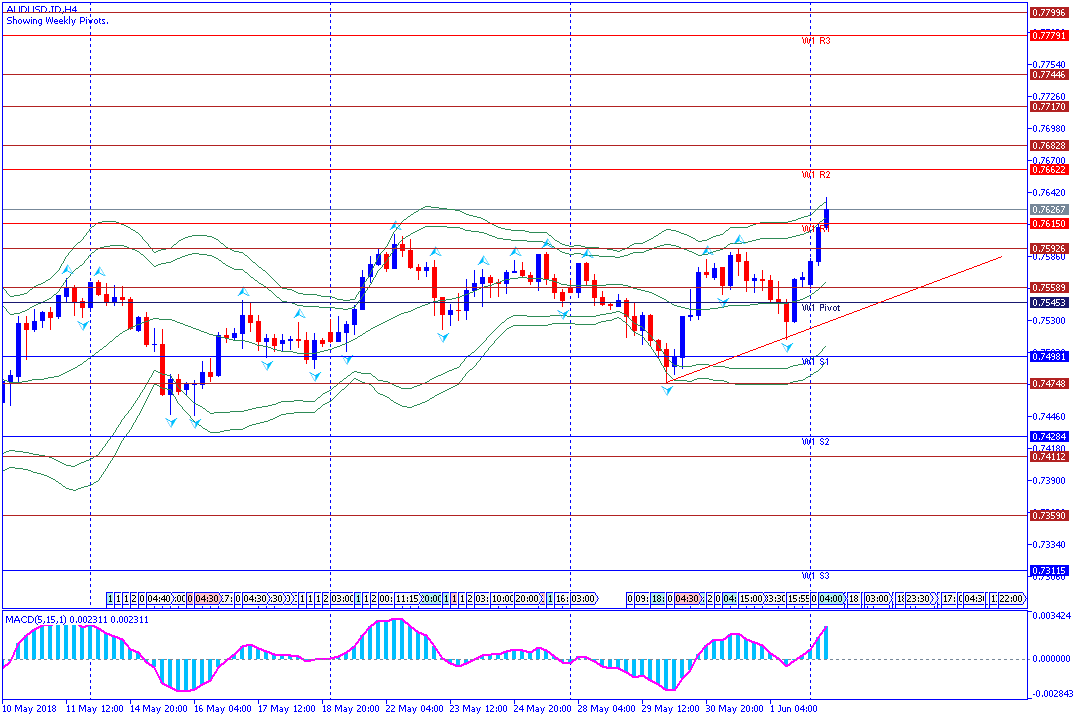This screenshot has width=1080, height=720.
Task: Click the red rising trendline
Action: point(834,319)
